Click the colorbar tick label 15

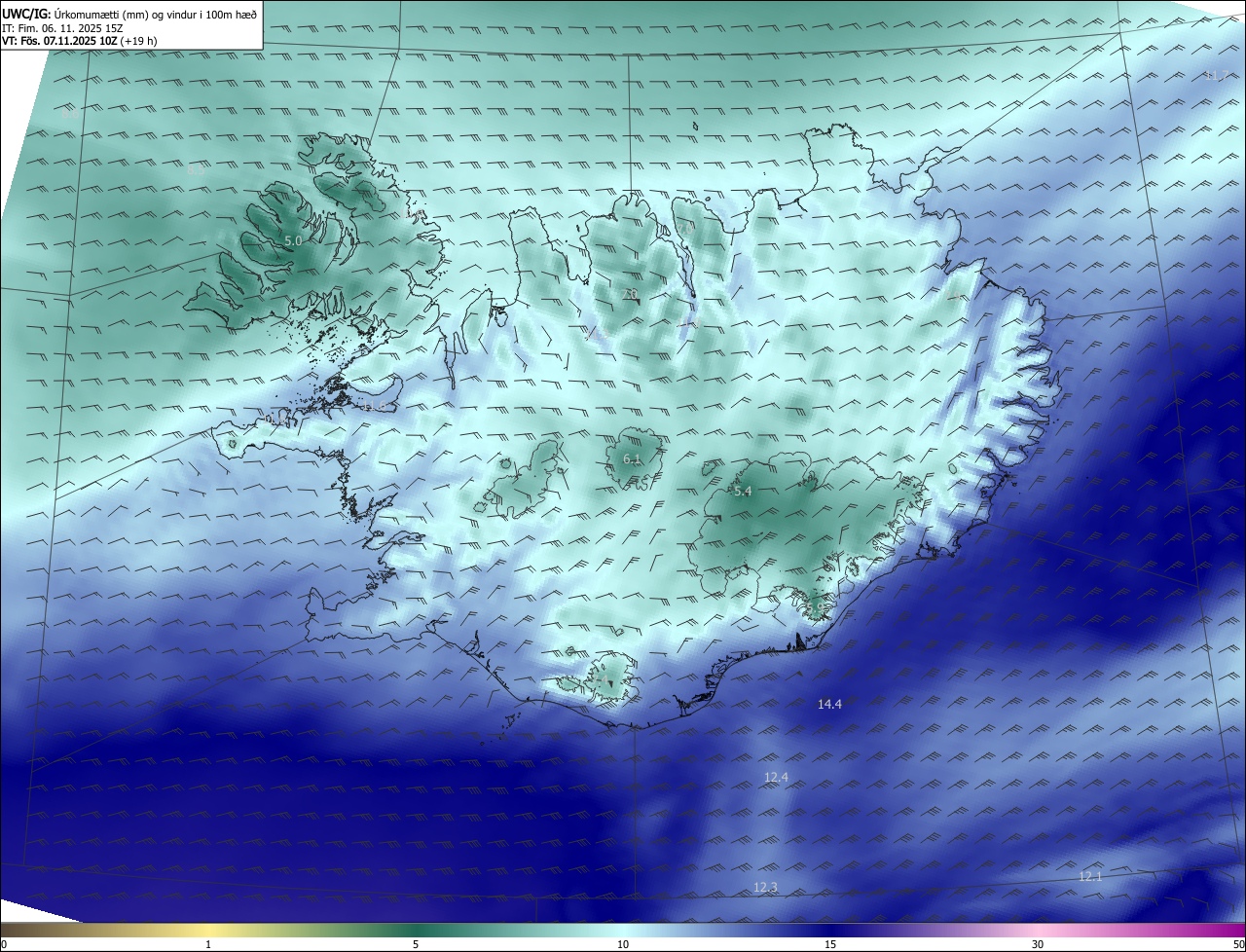click(x=830, y=944)
